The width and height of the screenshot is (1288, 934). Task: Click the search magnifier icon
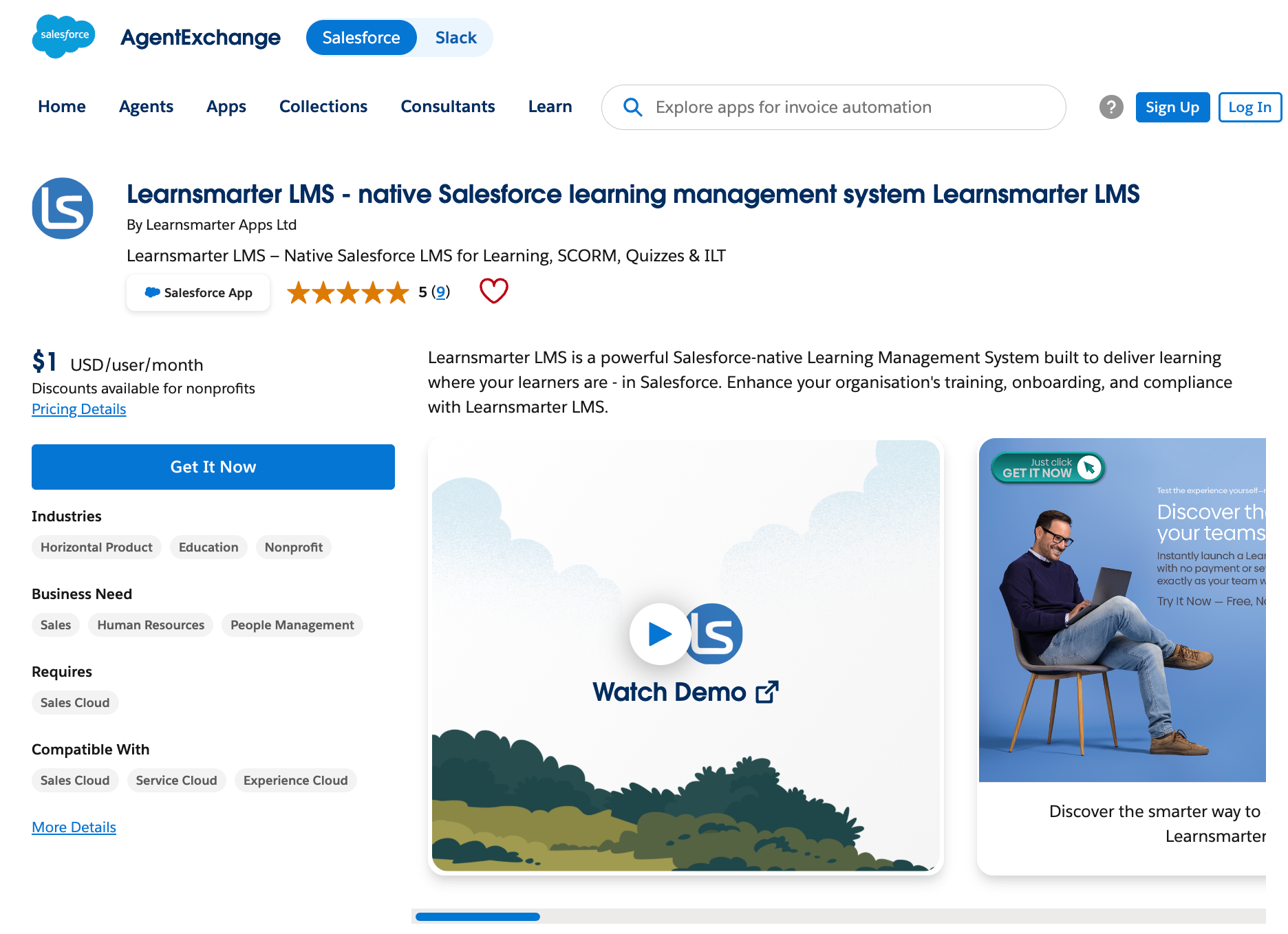pyautogui.click(x=632, y=107)
